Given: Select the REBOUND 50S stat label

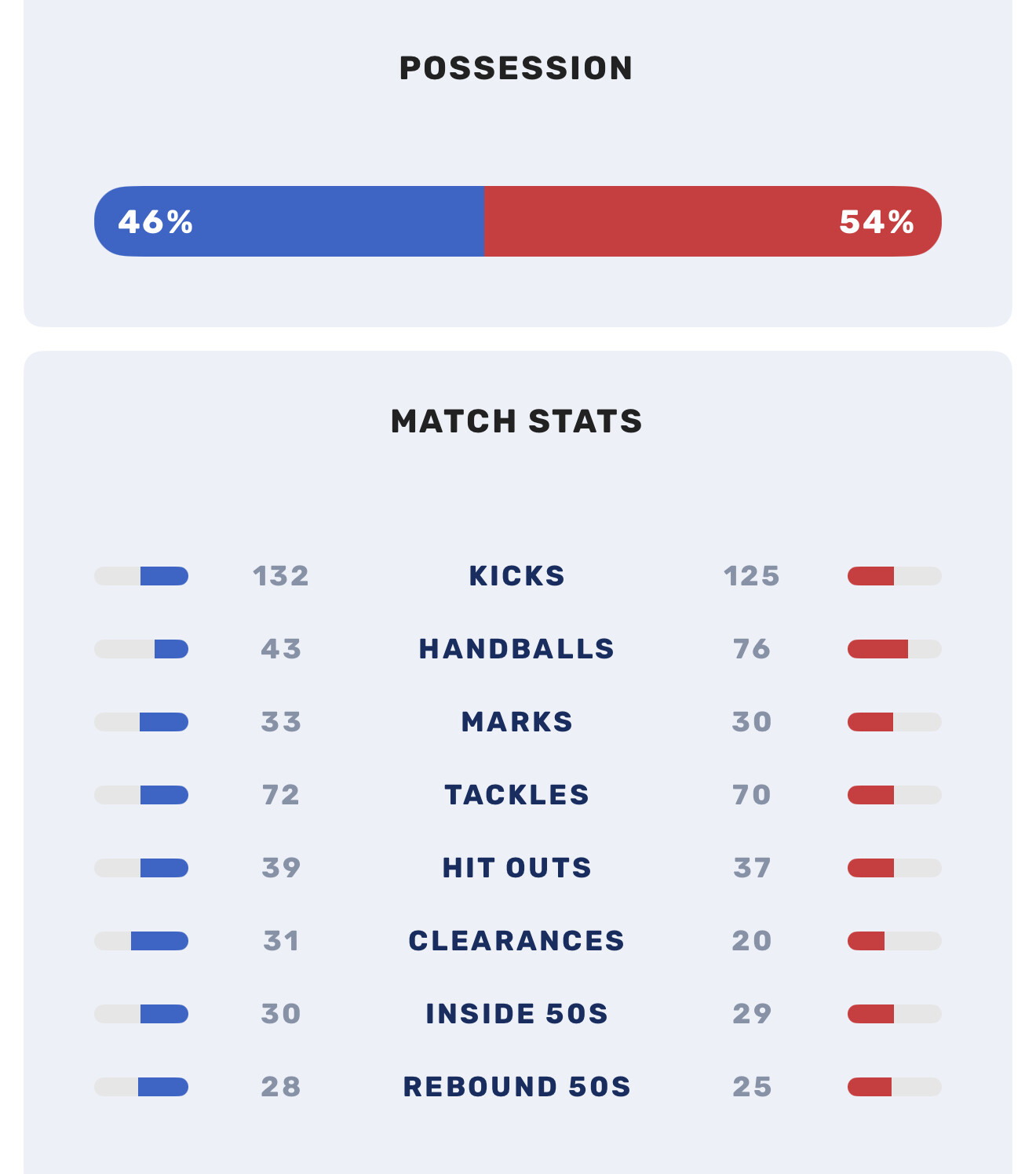Looking at the screenshot, I should click(516, 1087).
